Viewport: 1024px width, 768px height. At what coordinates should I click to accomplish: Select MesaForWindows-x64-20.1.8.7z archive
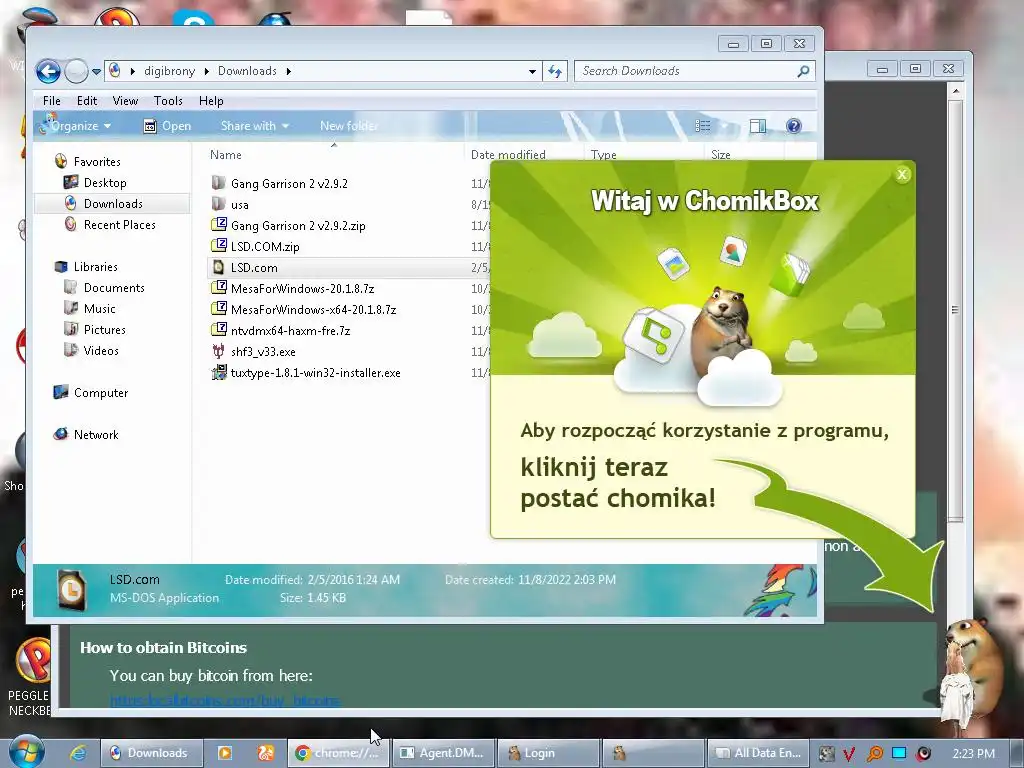pos(313,310)
